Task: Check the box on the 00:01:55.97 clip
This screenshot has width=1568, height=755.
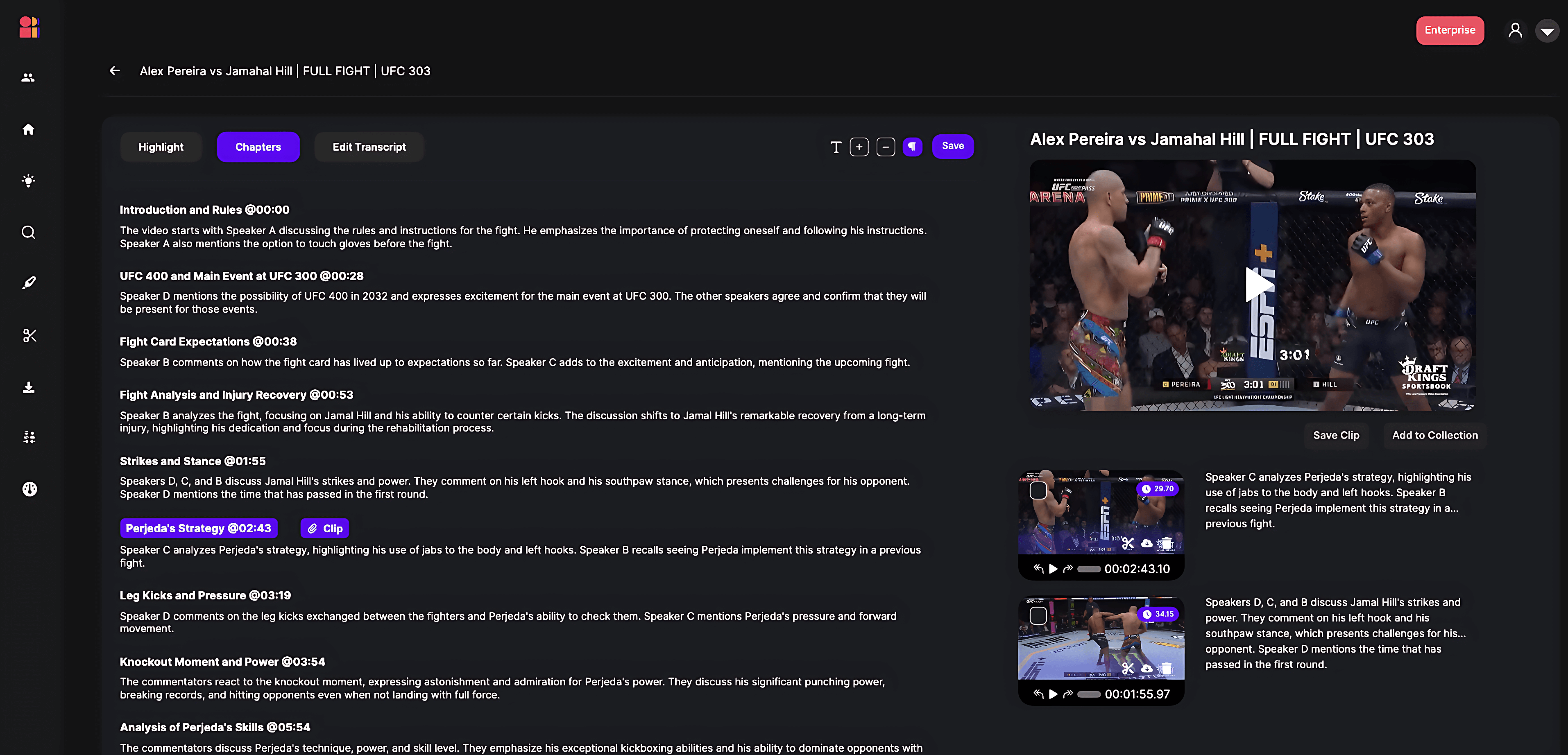Action: [1038, 616]
